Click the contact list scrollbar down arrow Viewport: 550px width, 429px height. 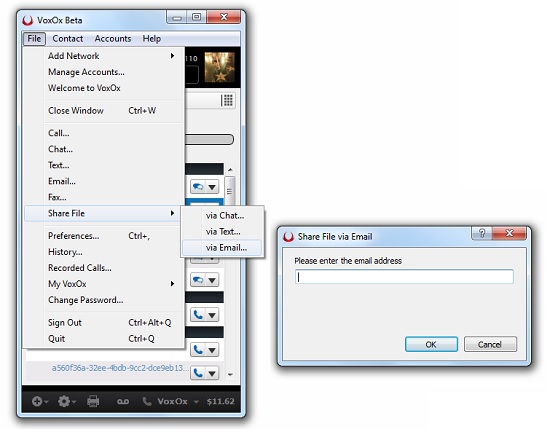tap(230, 374)
